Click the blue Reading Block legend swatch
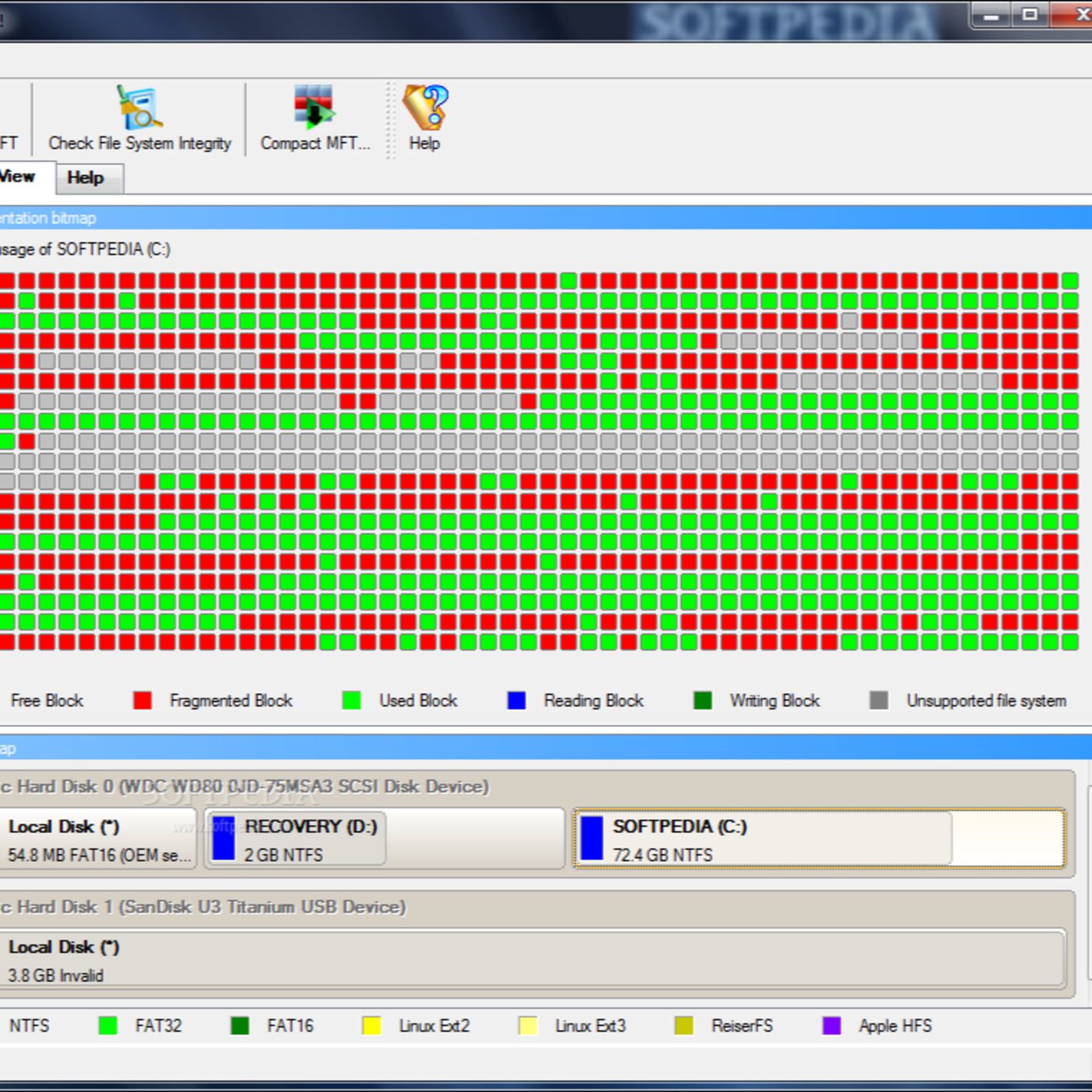 [x=516, y=700]
